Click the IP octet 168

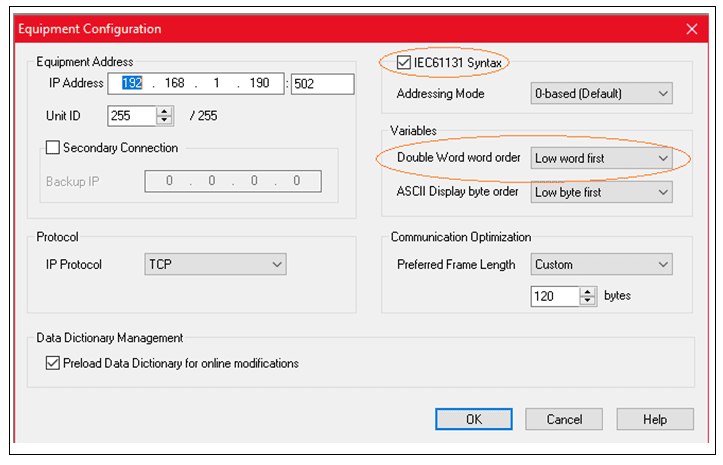[175, 83]
